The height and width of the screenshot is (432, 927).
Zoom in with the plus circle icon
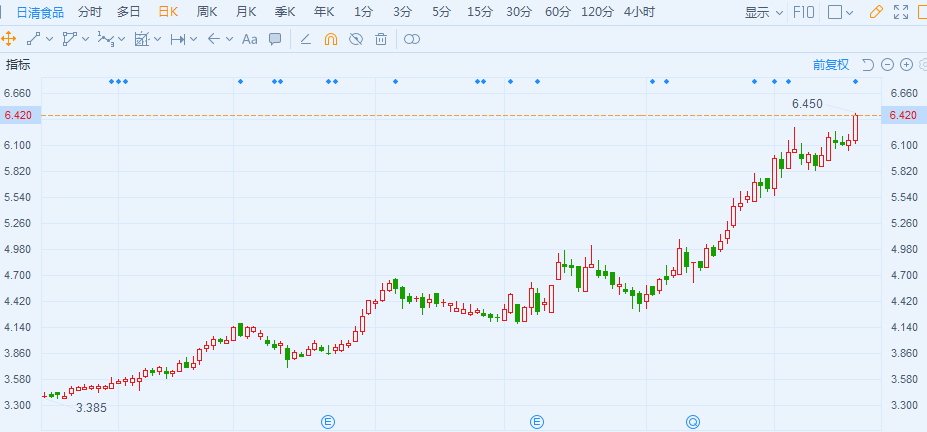[906, 65]
